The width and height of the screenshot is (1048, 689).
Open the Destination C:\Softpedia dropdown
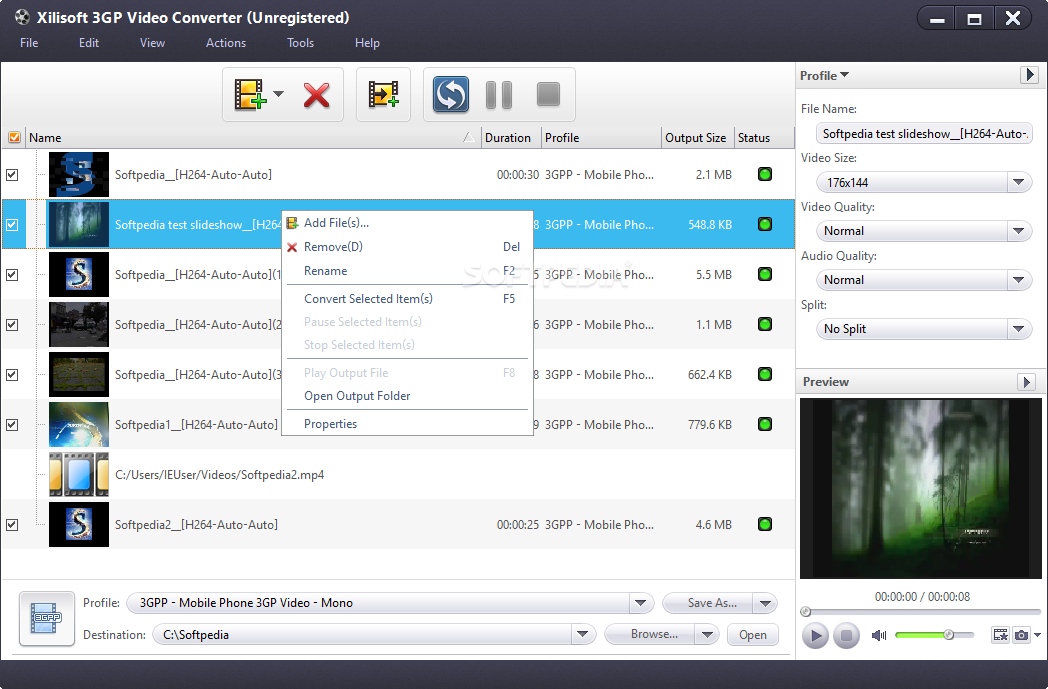582,634
